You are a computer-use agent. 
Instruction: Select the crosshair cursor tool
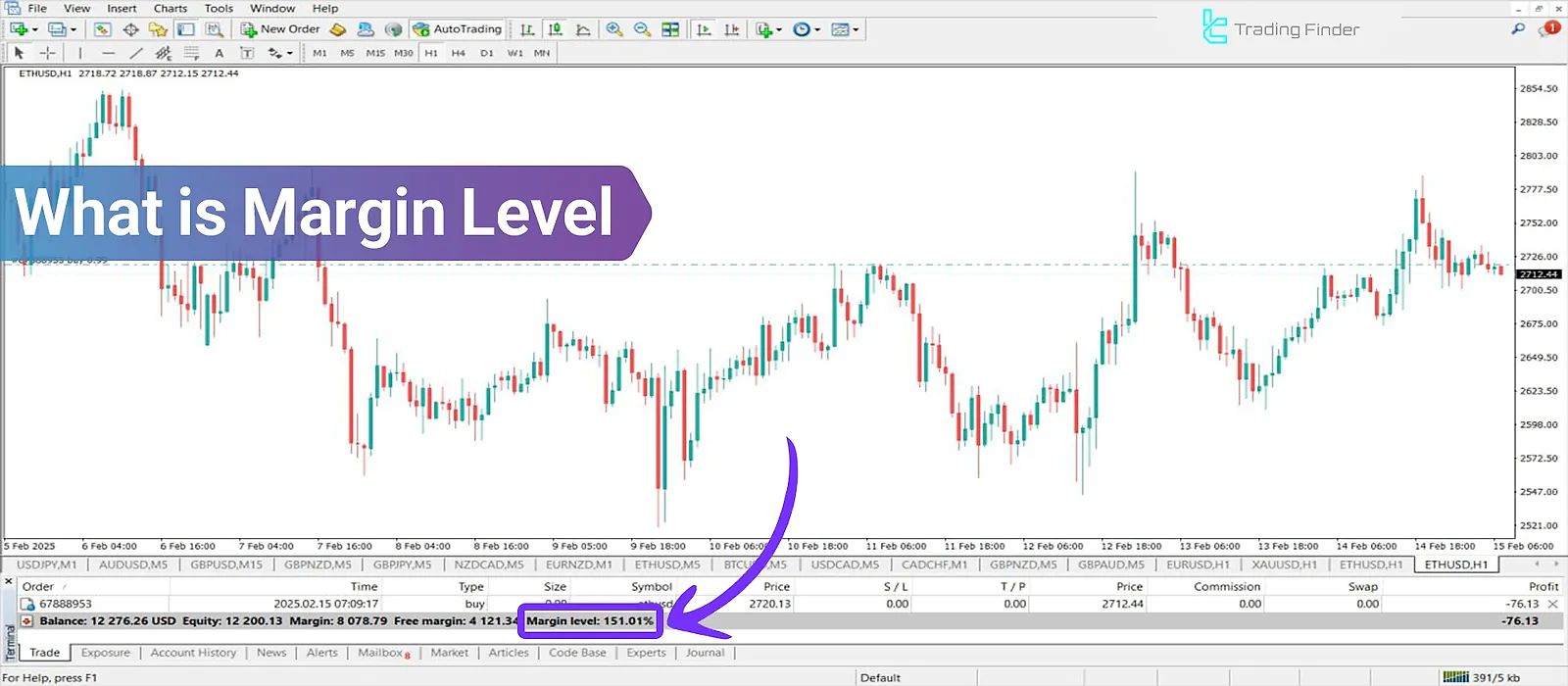tap(47, 53)
